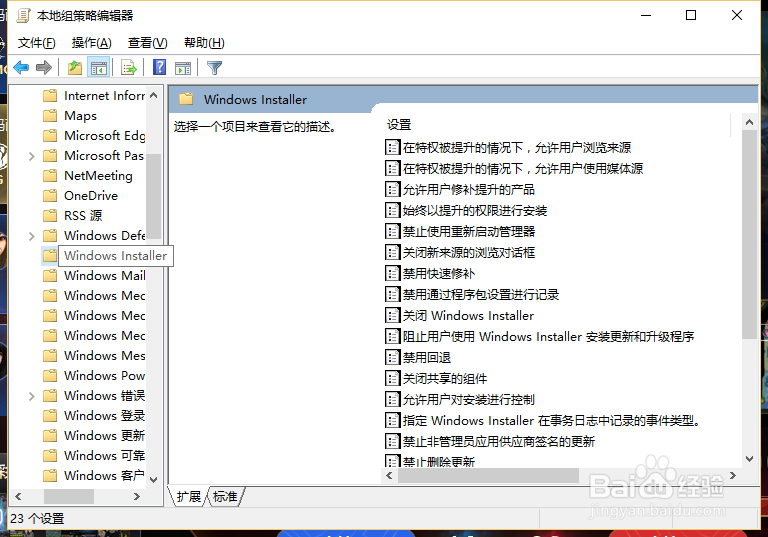Open the 帮助(H) menu

click(x=204, y=43)
